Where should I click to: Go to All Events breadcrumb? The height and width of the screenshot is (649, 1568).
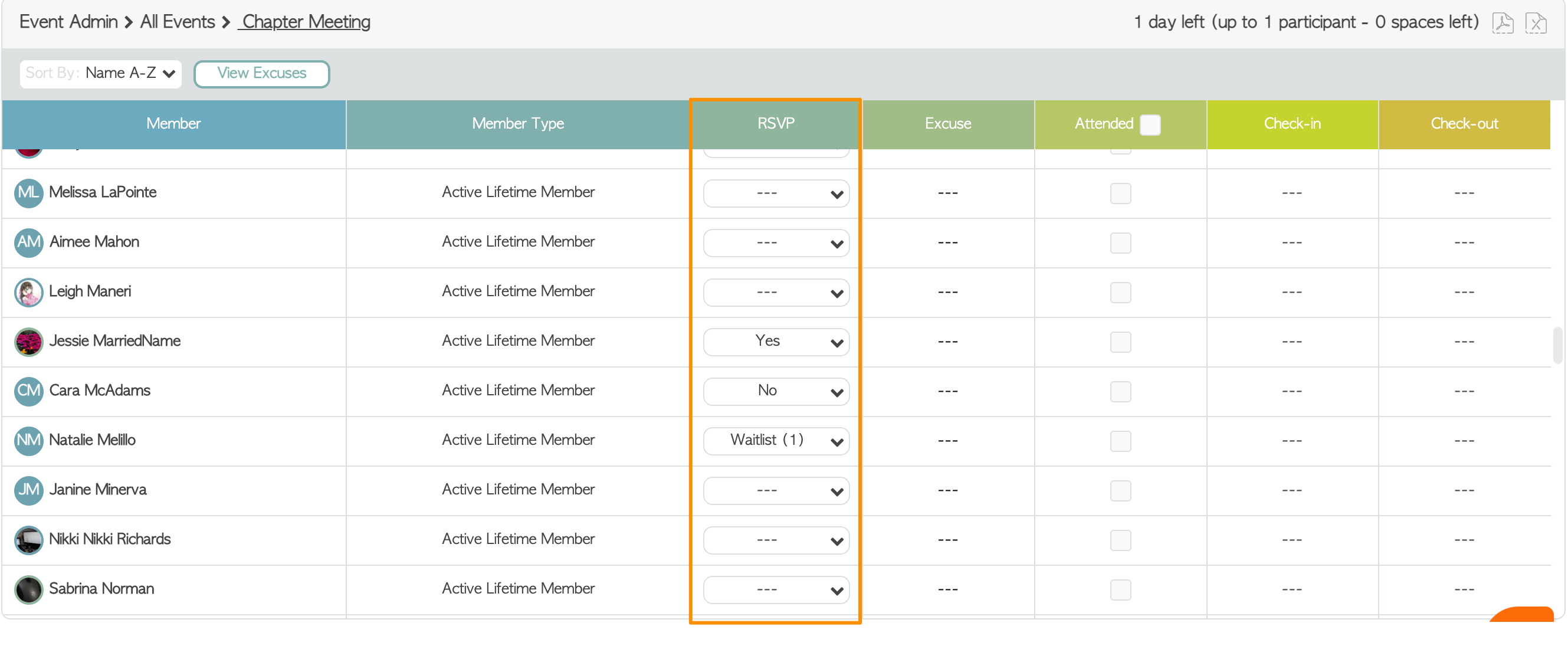[177, 22]
